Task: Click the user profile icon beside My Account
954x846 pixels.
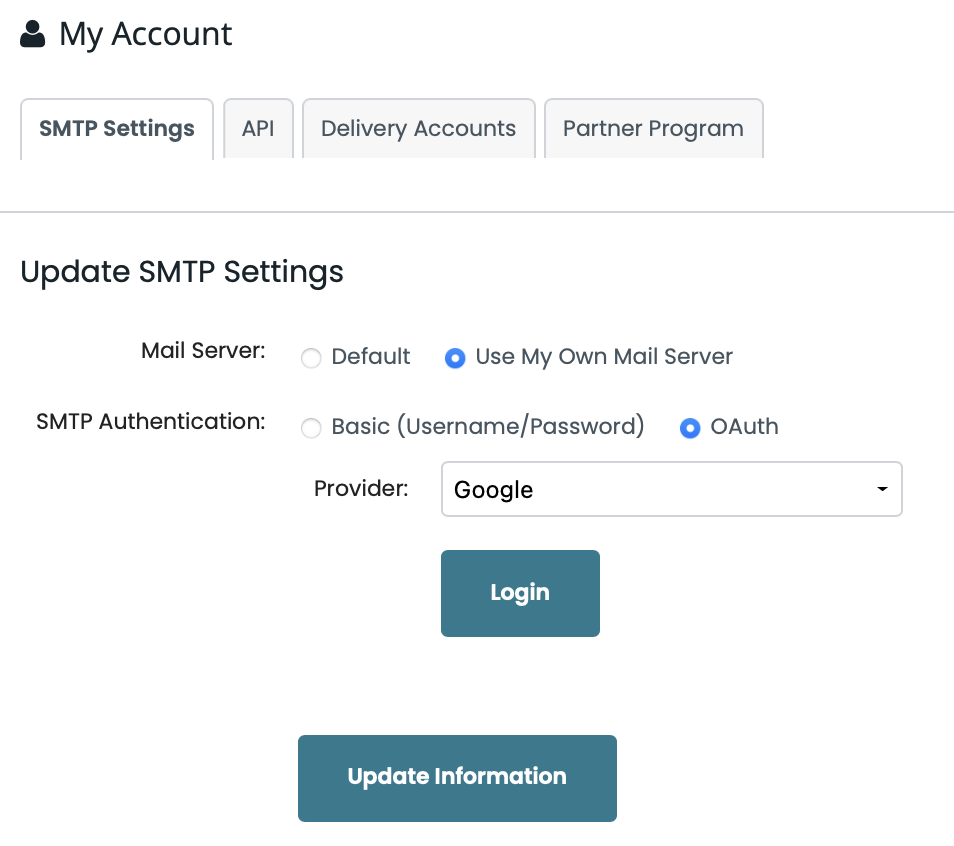Action: [33, 35]
